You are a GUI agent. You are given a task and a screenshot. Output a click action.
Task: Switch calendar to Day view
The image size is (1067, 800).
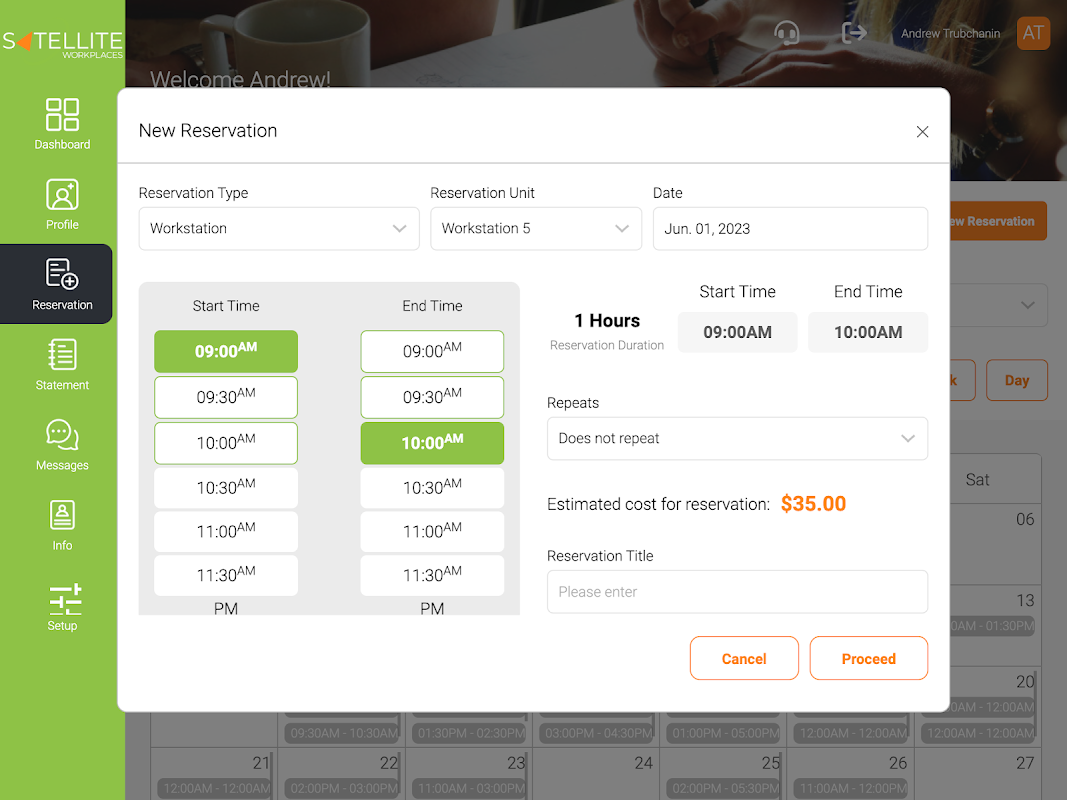coord(1016,380)
